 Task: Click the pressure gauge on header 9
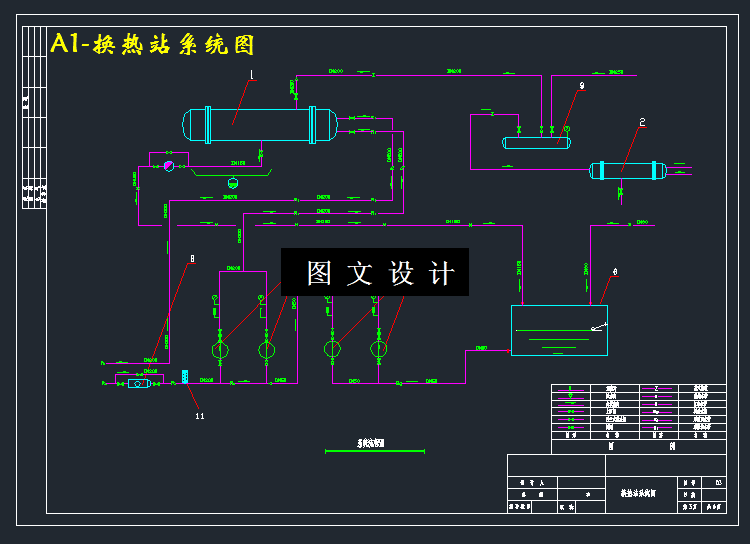point(567,129)
